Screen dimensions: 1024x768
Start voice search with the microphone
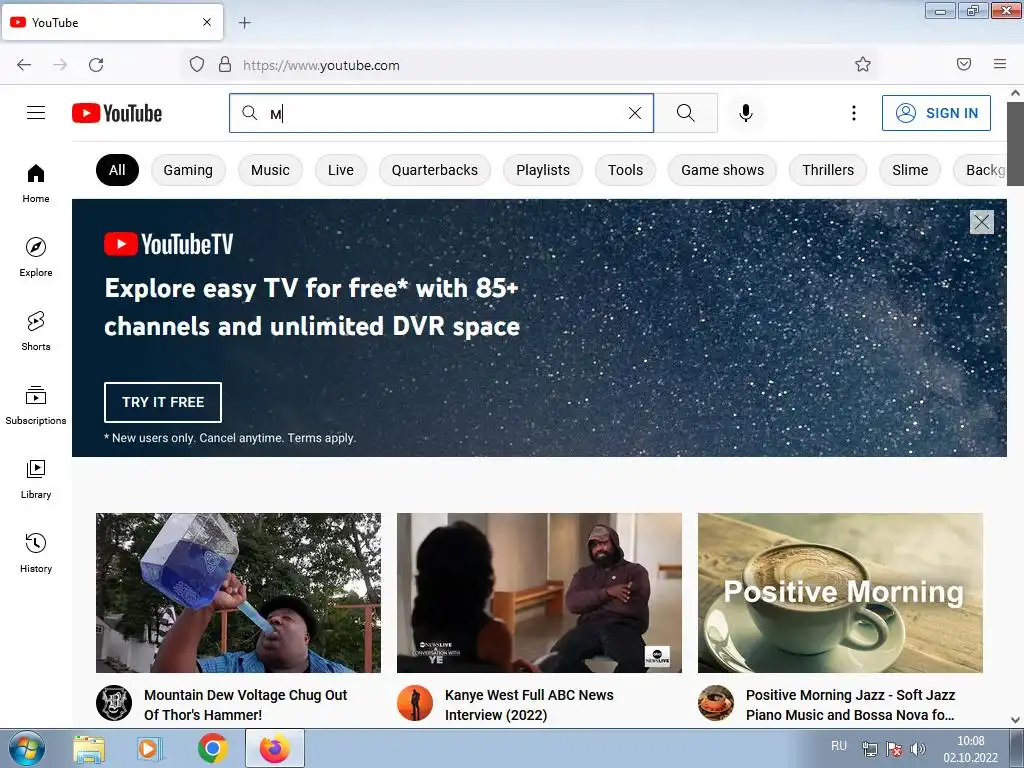click(746, 113)
